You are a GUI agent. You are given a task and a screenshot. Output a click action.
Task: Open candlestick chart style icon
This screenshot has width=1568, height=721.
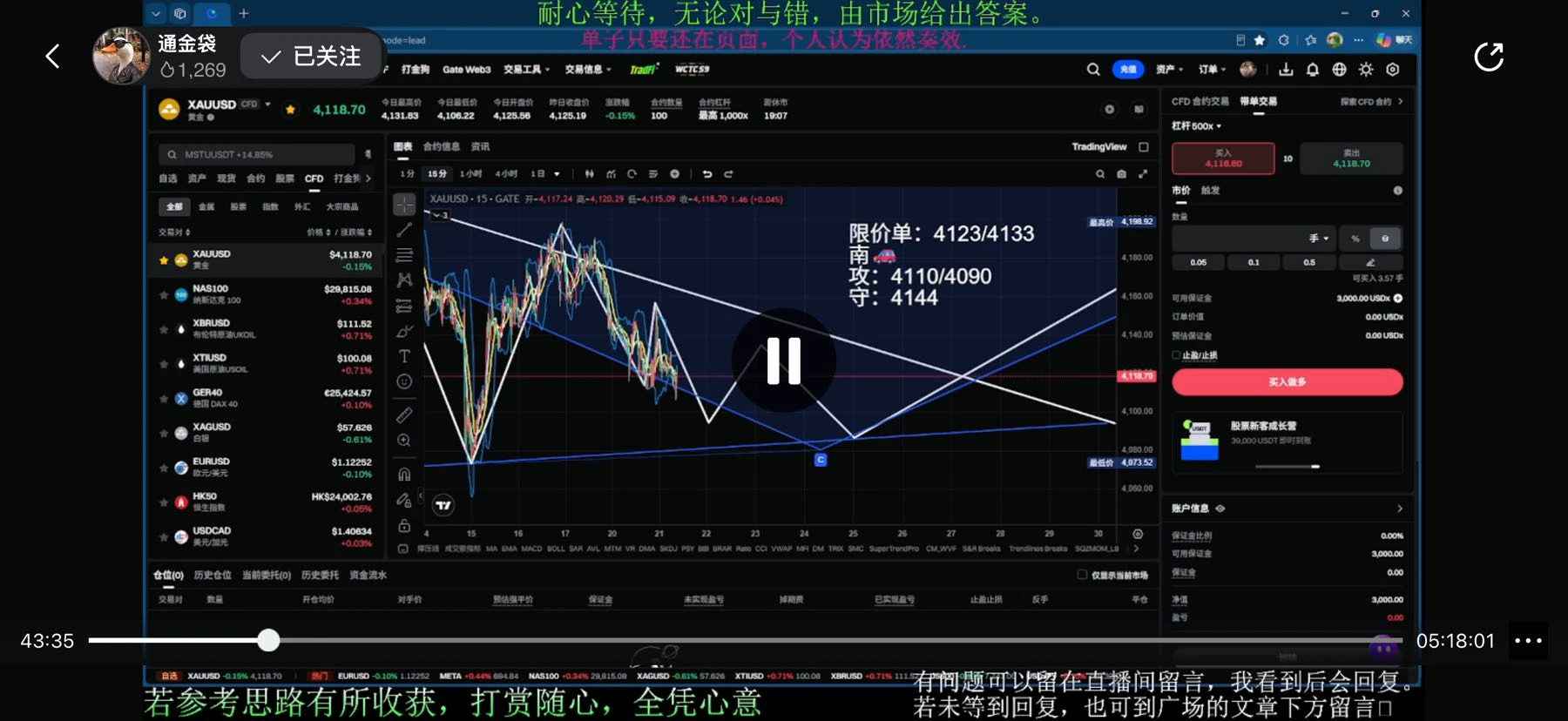(590, 174)
